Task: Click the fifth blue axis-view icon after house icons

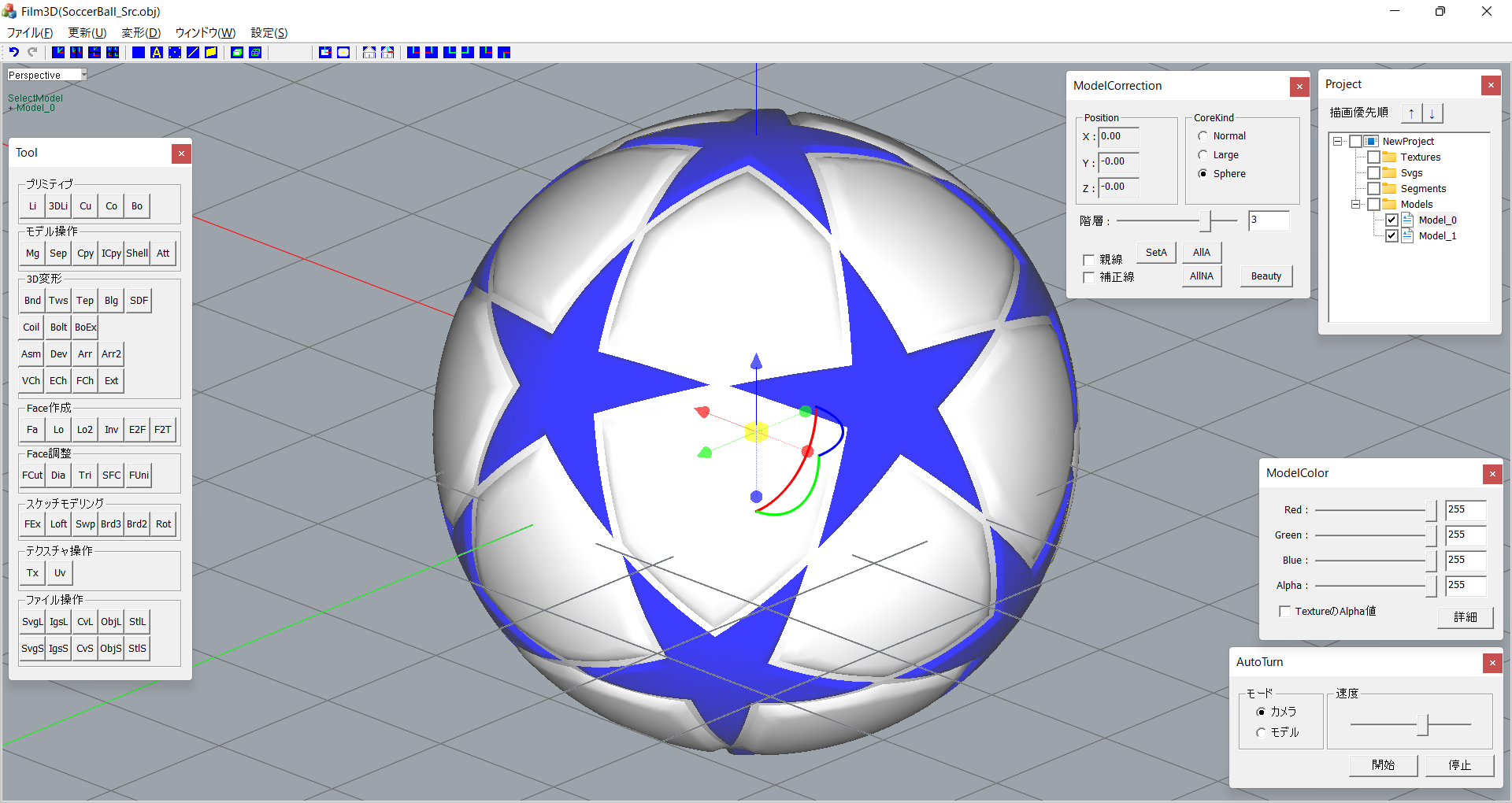Action: click(486, 52)
